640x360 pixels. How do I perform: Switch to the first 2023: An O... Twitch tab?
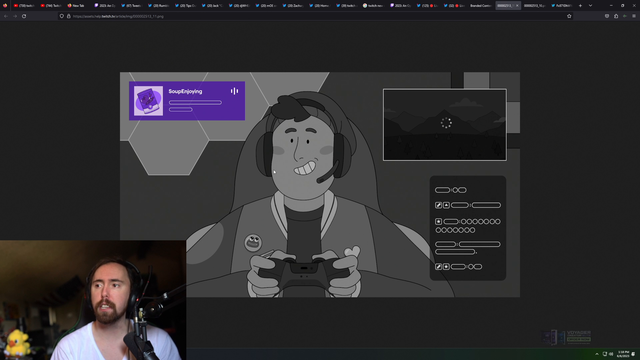pos(105,6)
